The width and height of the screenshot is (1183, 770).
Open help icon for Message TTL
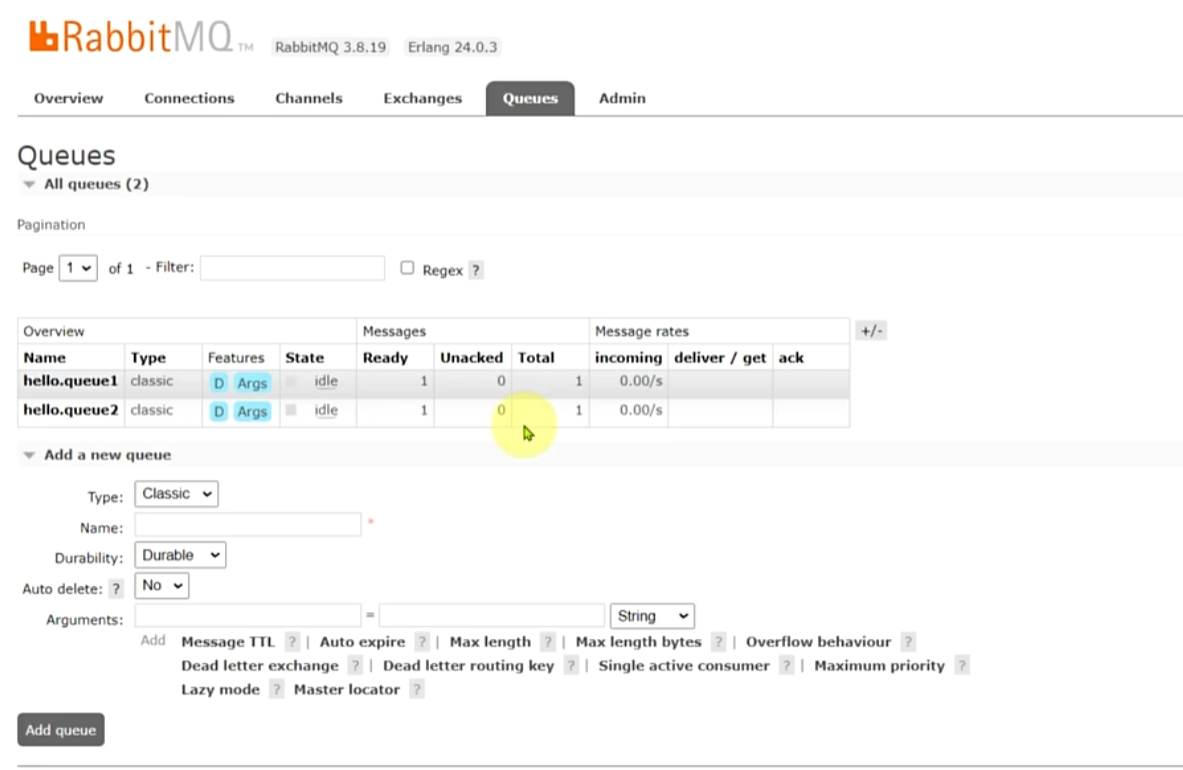(x=292, y=642)
